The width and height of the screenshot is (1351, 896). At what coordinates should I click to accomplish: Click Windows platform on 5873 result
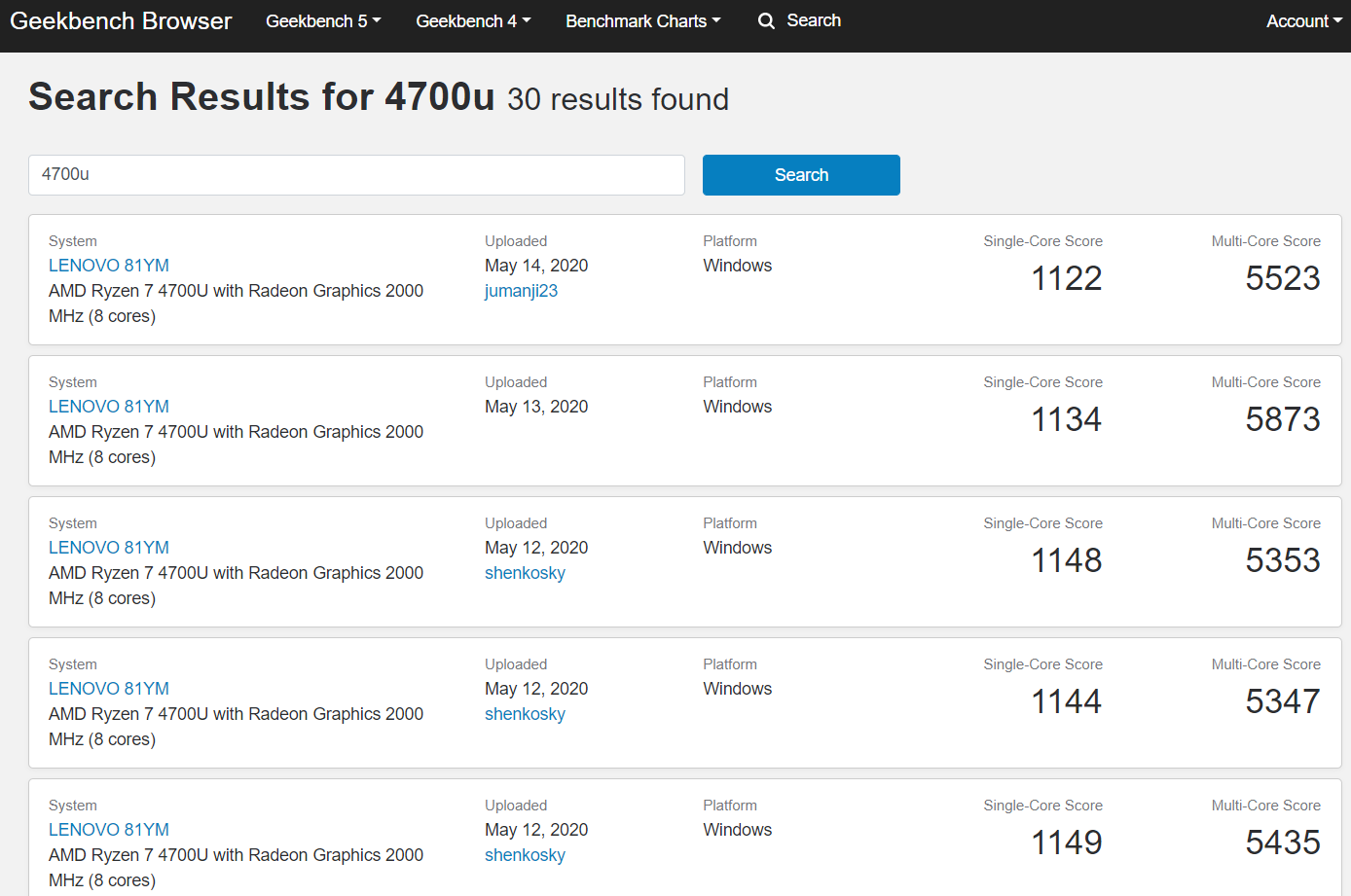738,407
